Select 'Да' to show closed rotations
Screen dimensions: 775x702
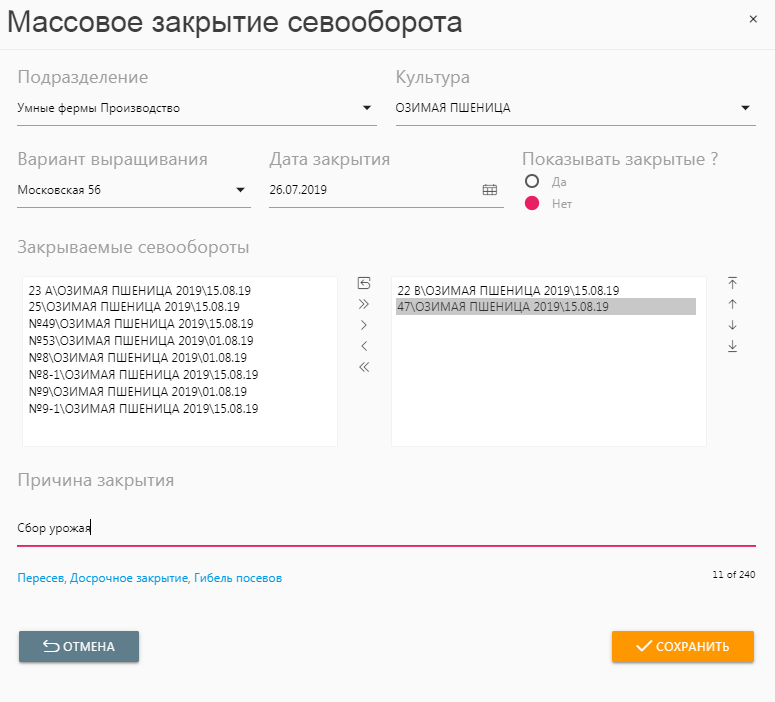coord(532,182)
